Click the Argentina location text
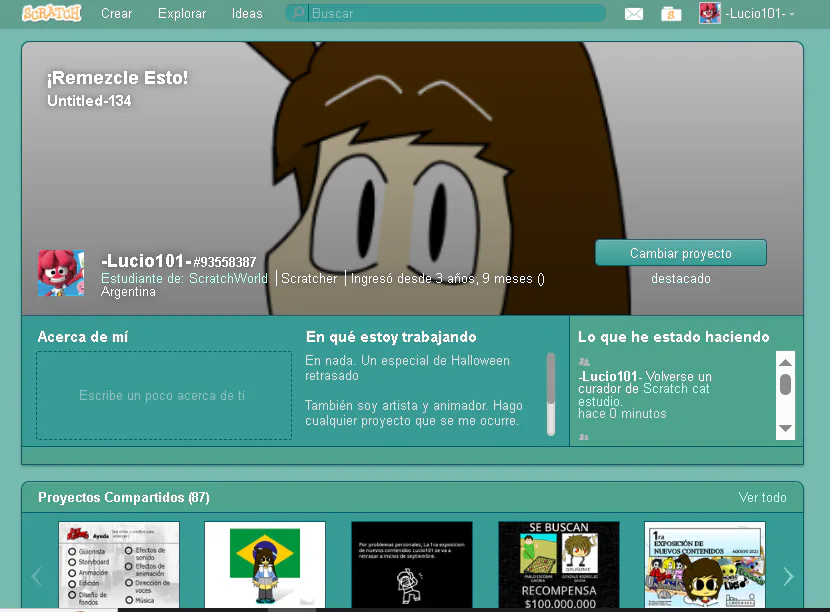Image resolution: width=830 pixels, height=612 pixels. (x=128, y=292)
